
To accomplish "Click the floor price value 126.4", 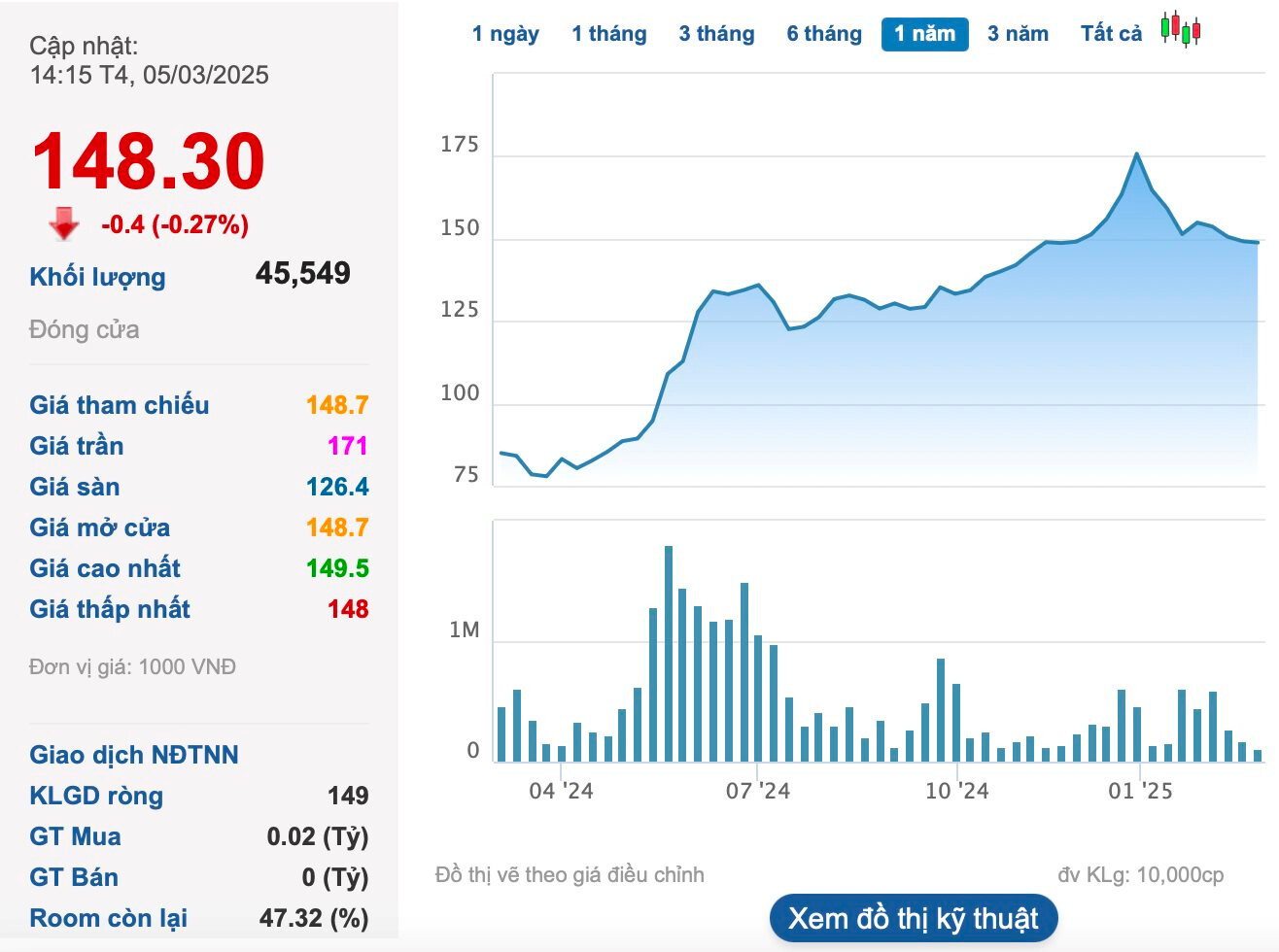I will (337, 487).
